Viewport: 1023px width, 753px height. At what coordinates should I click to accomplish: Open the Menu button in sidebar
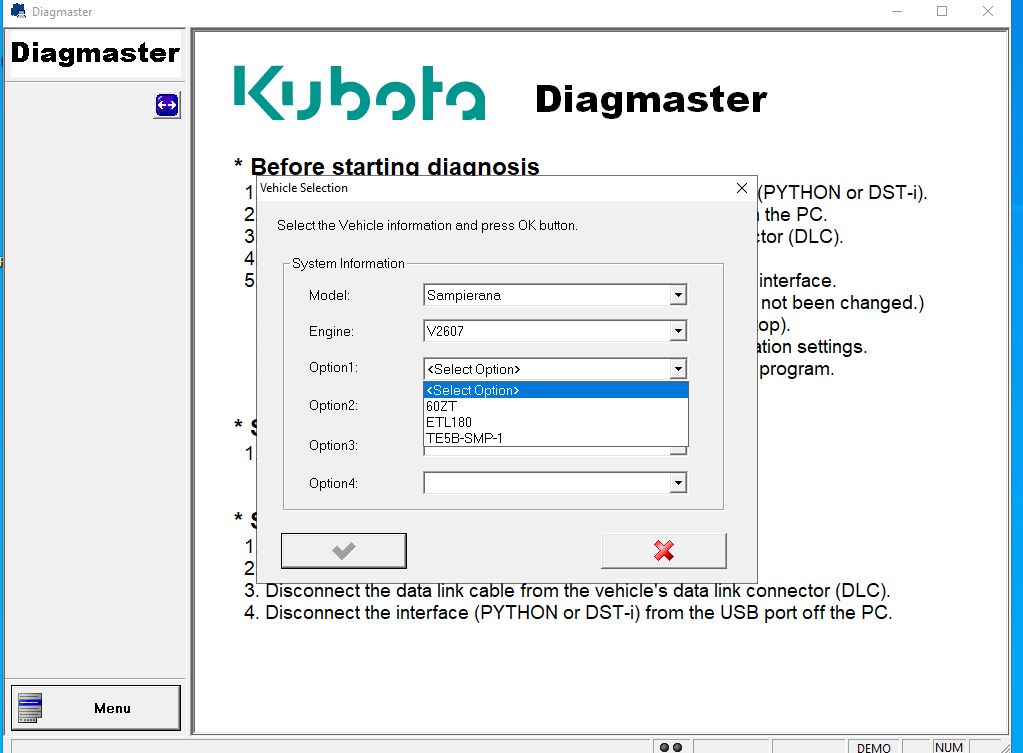coord(96,708)
